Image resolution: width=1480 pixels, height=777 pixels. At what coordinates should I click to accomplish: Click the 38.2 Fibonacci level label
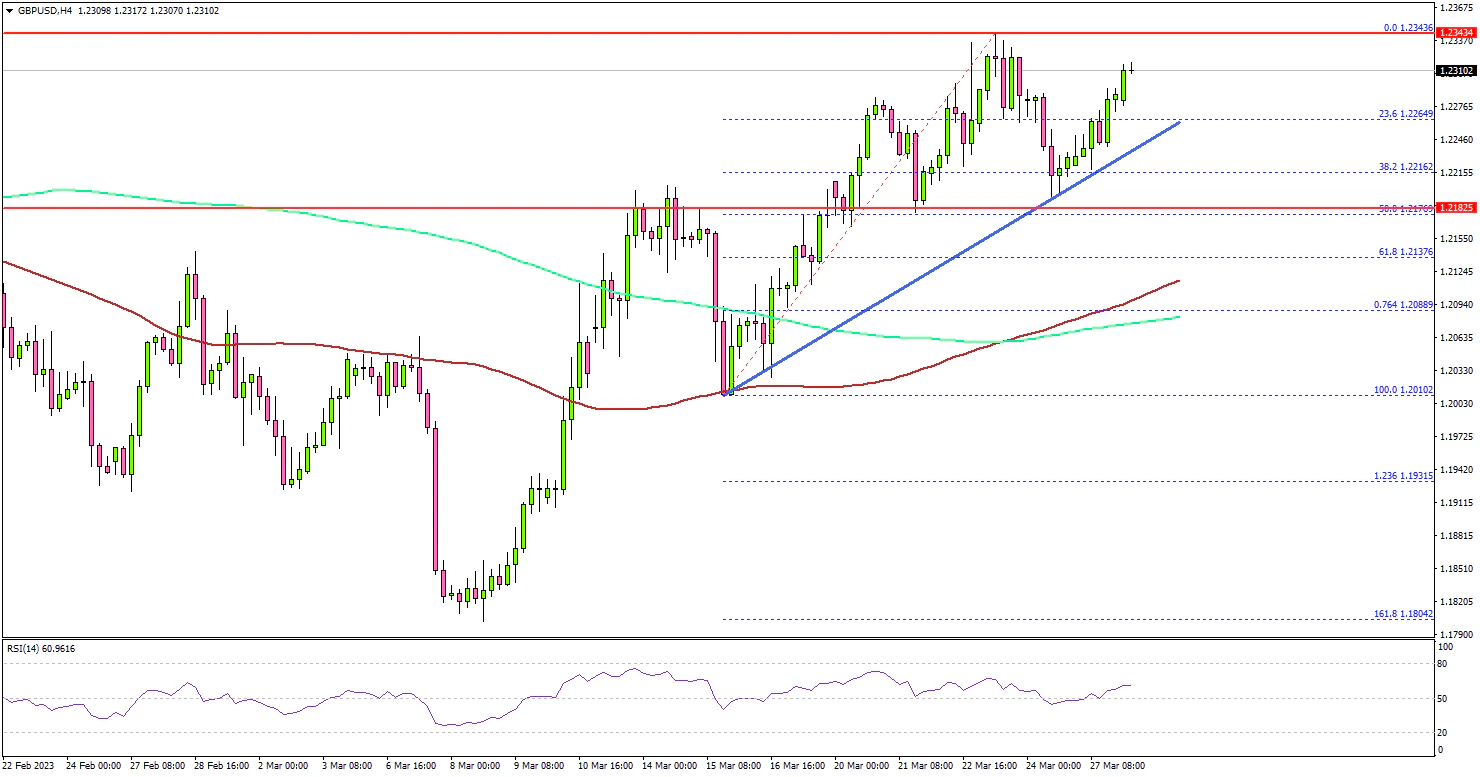1406,167
